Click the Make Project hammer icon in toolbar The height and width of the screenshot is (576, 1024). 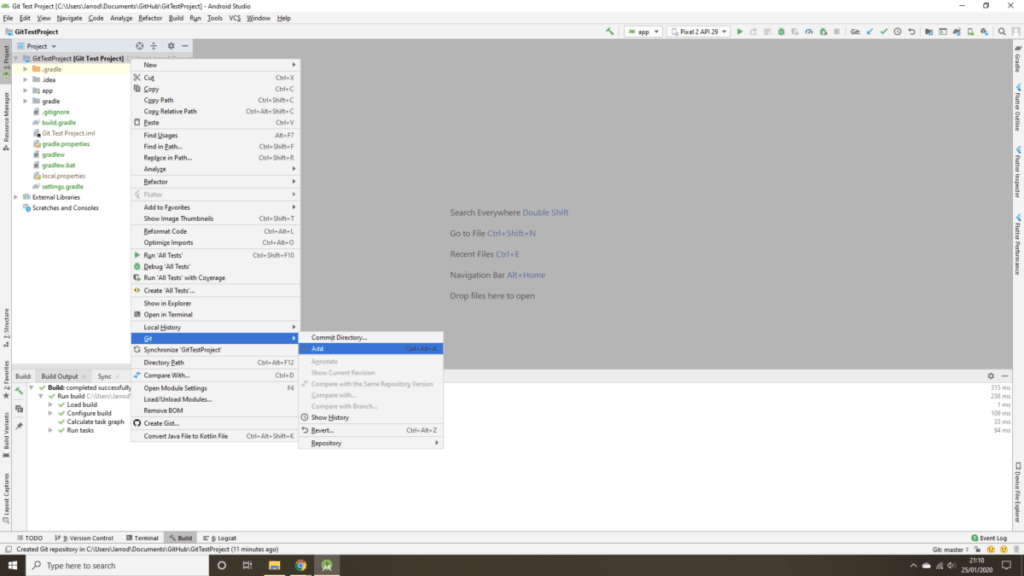(x=610, y=32)
